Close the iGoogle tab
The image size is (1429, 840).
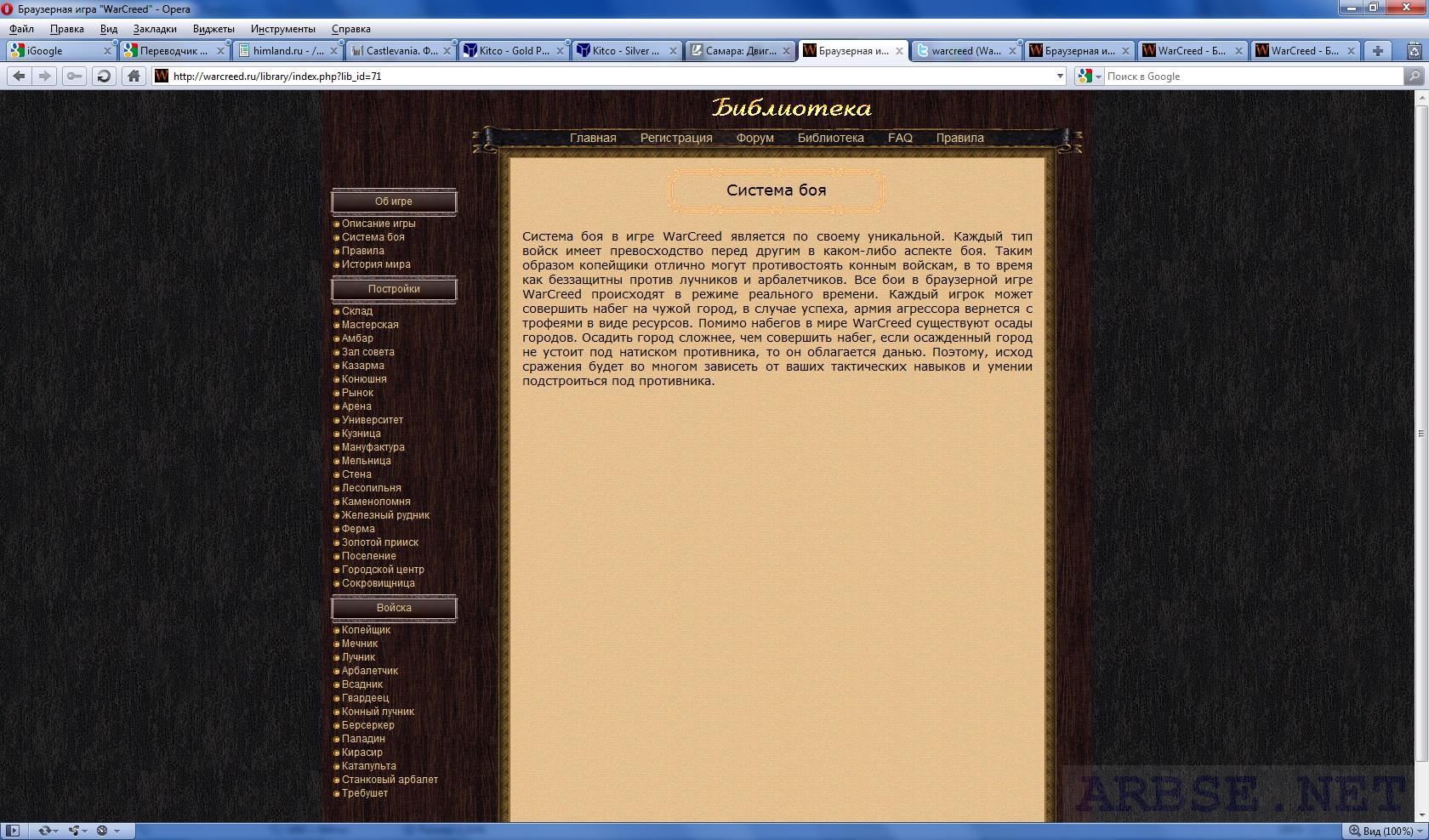107,51
